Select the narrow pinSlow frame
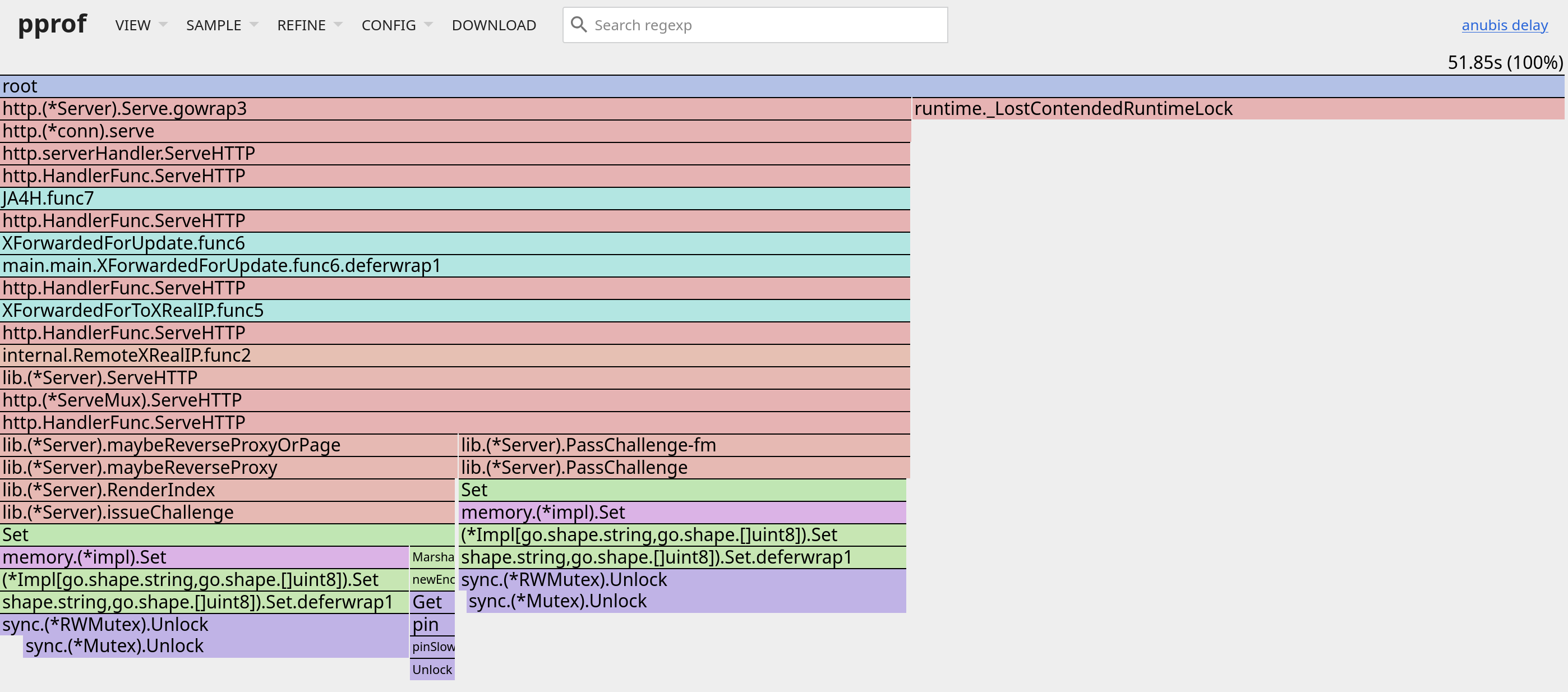This screenshot has height=692, width=1568. point(432,647)
